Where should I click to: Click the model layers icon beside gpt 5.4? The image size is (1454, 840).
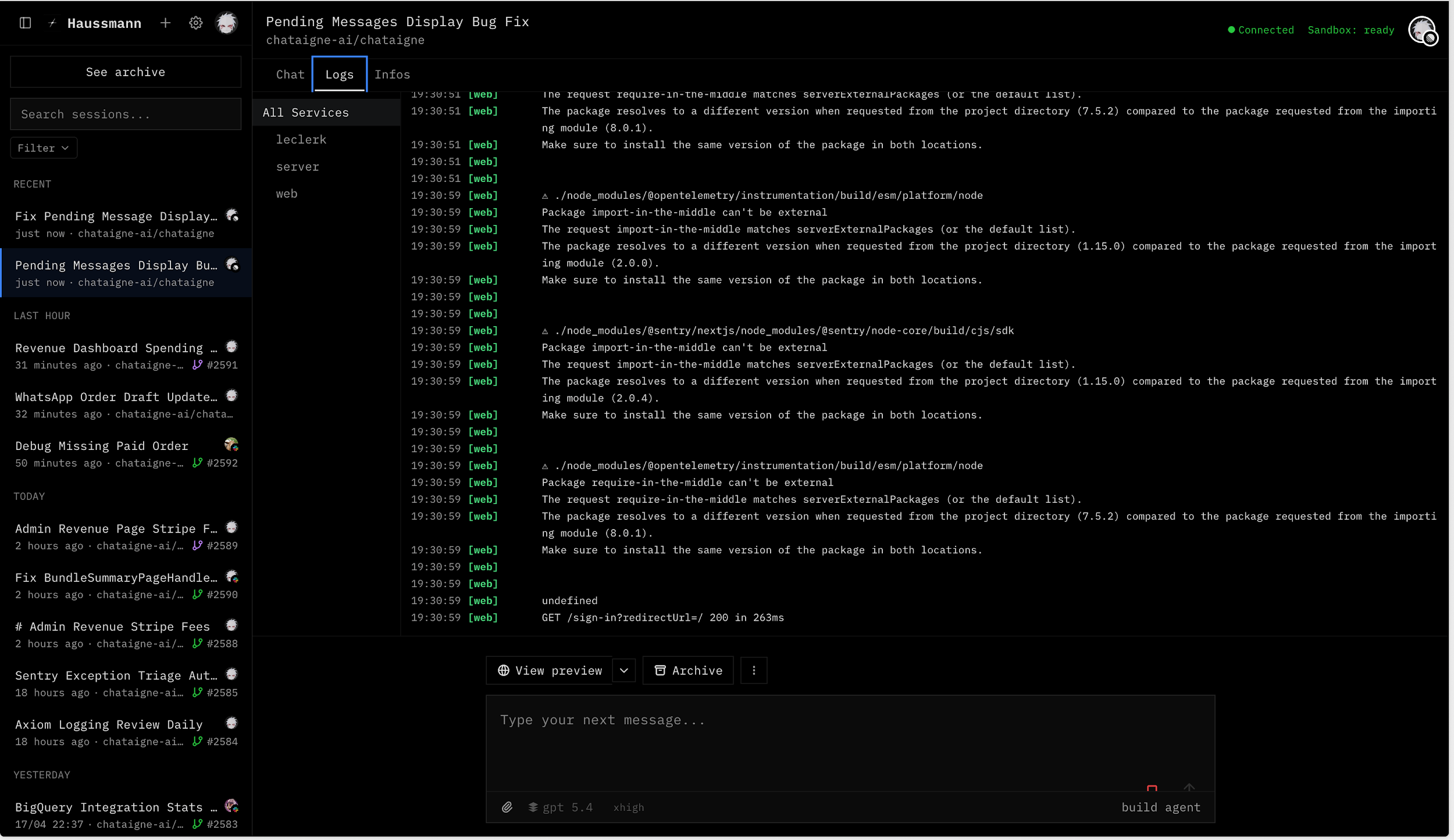coord(533,807)
